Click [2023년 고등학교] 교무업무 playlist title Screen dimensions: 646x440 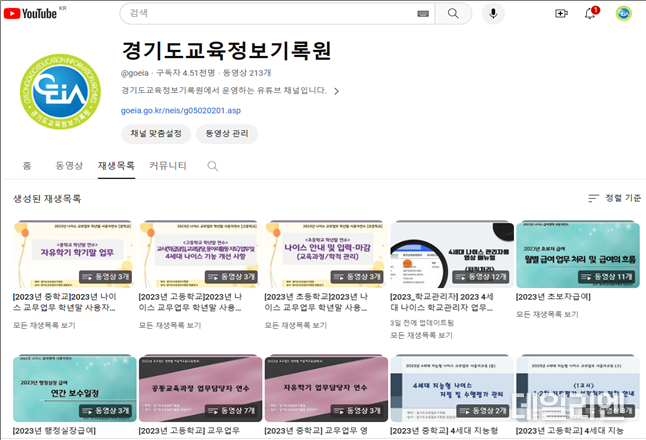pyautogui.click(x=189, y=431)
